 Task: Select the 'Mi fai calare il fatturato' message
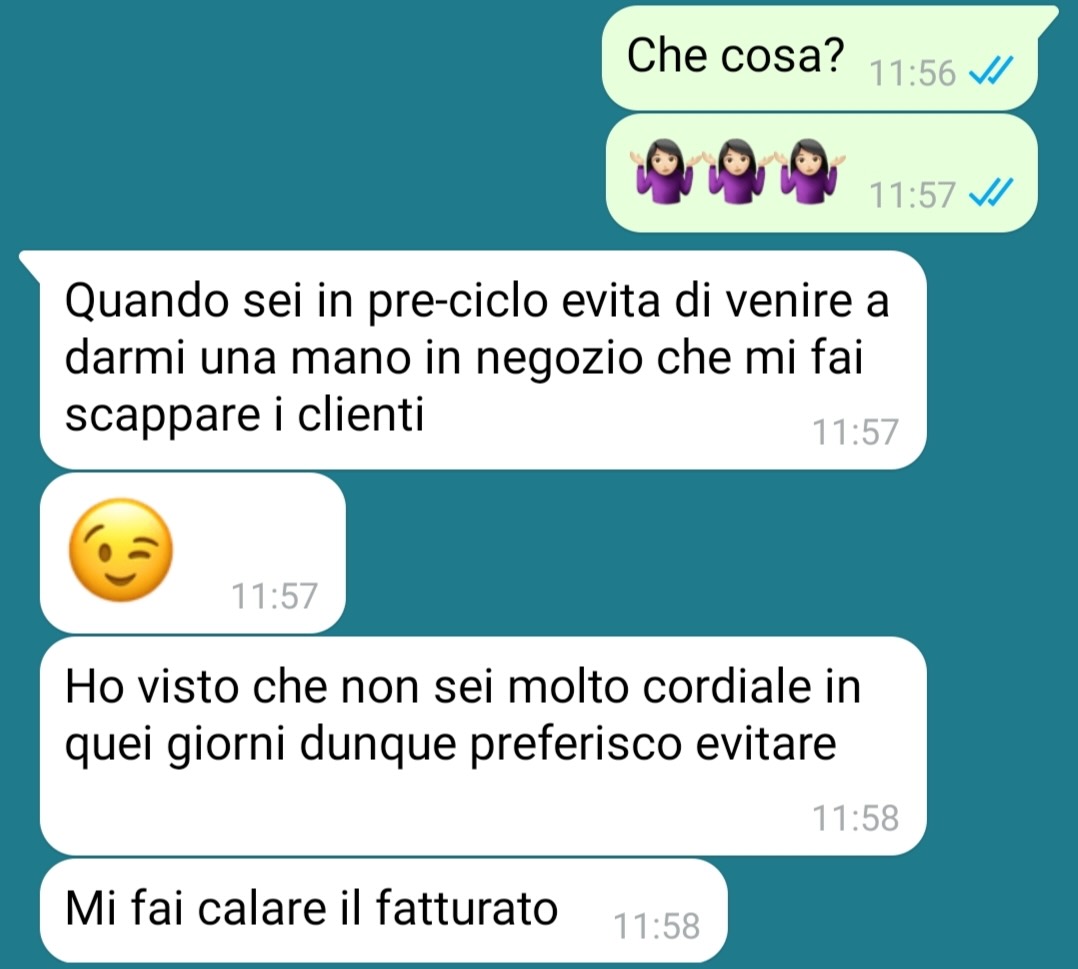pos(384,910)
